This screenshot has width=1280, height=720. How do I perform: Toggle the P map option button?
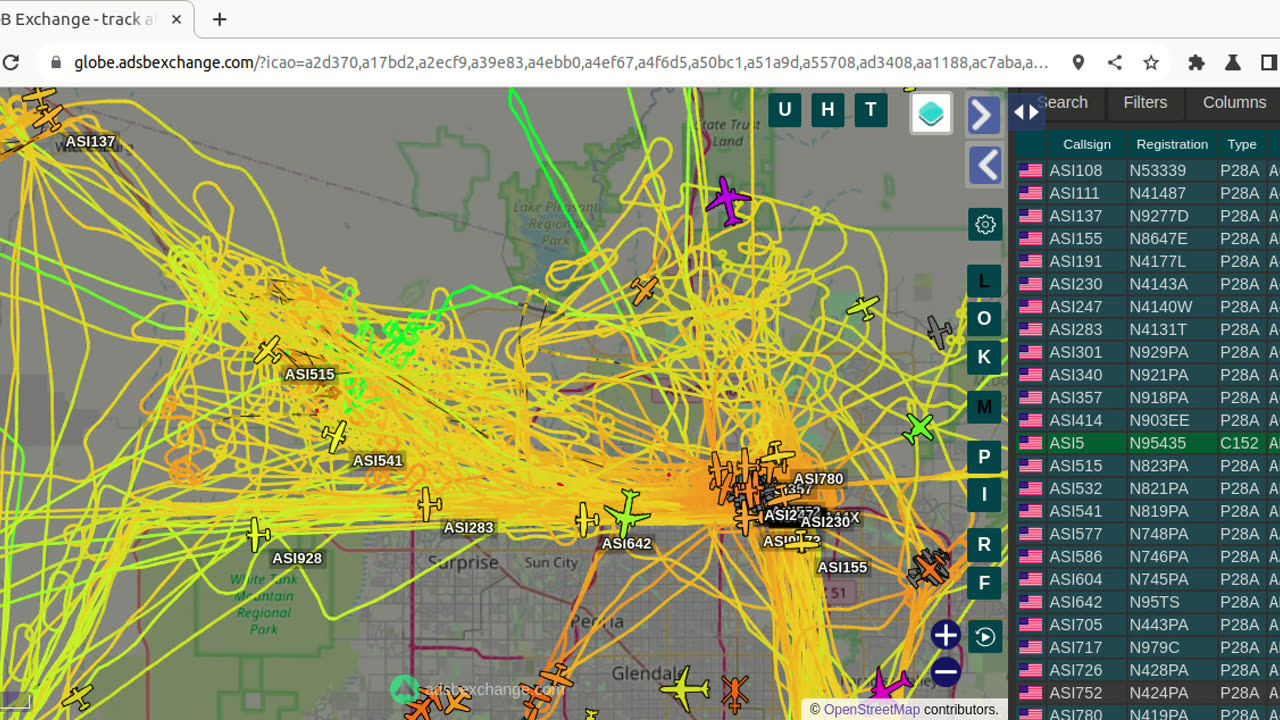[984, 457]
